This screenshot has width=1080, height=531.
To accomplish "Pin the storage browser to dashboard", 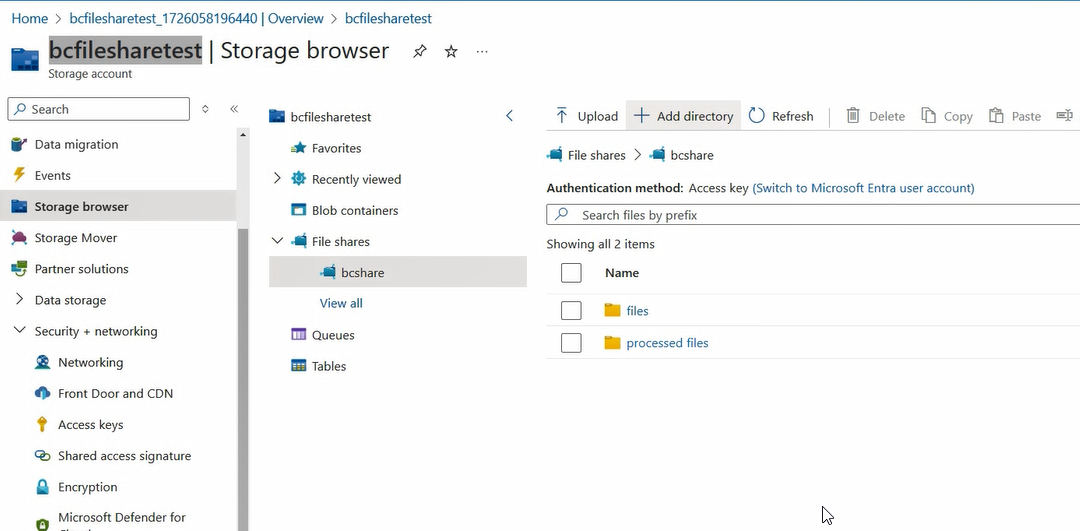I will click(x=420, y=51).
